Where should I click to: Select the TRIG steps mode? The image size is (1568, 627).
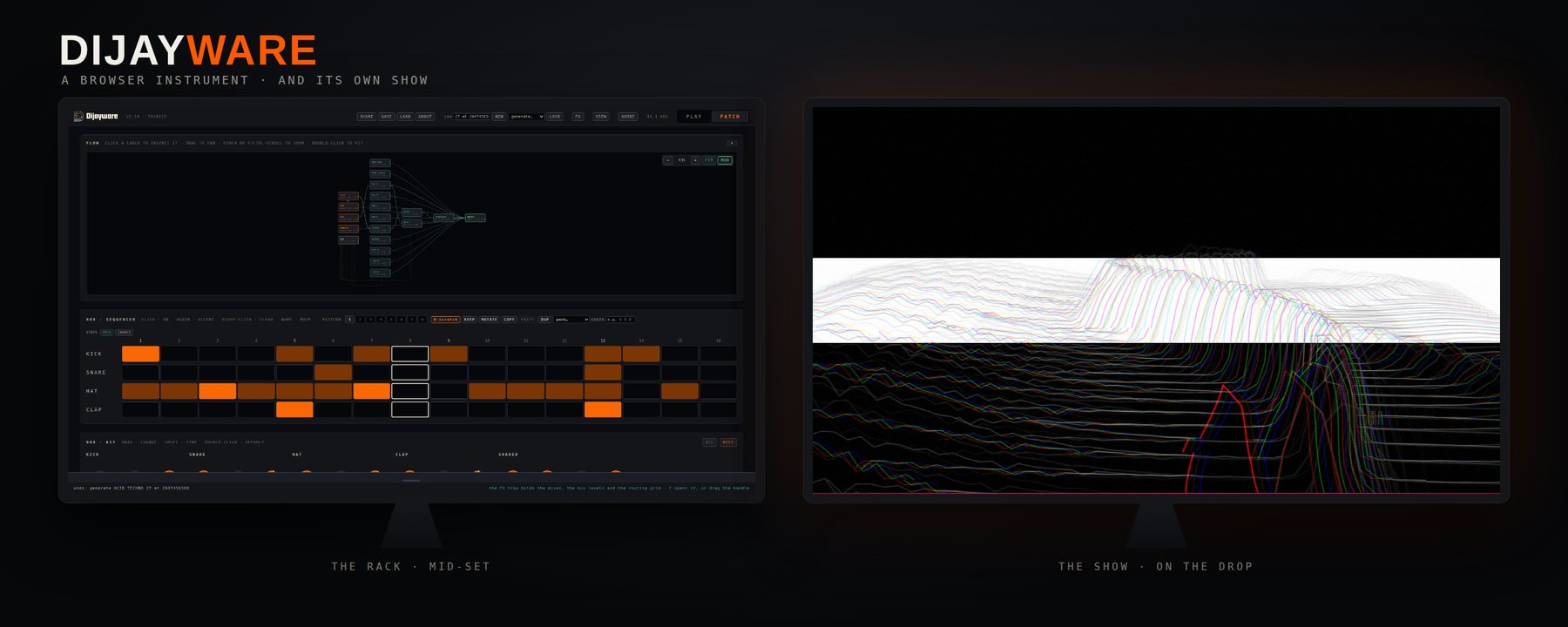pos(106,333)
